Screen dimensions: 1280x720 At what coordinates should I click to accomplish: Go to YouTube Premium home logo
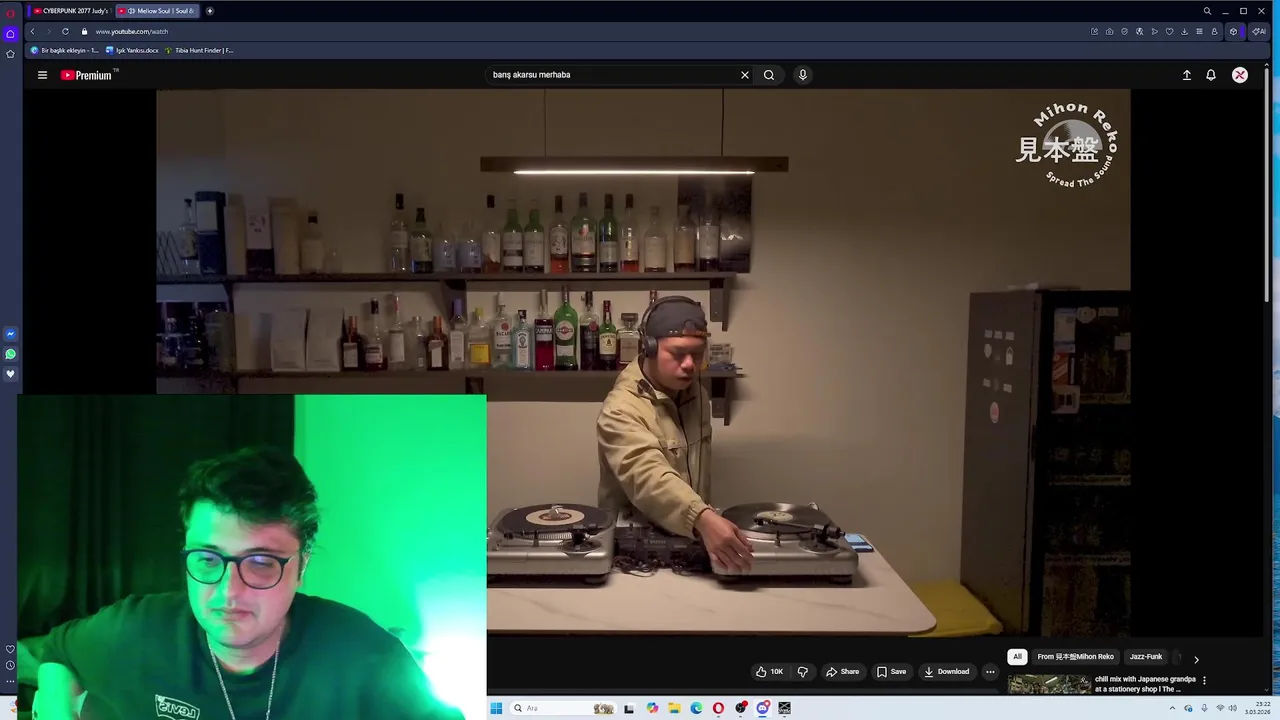pyautogui.click(x=86, y=75)
